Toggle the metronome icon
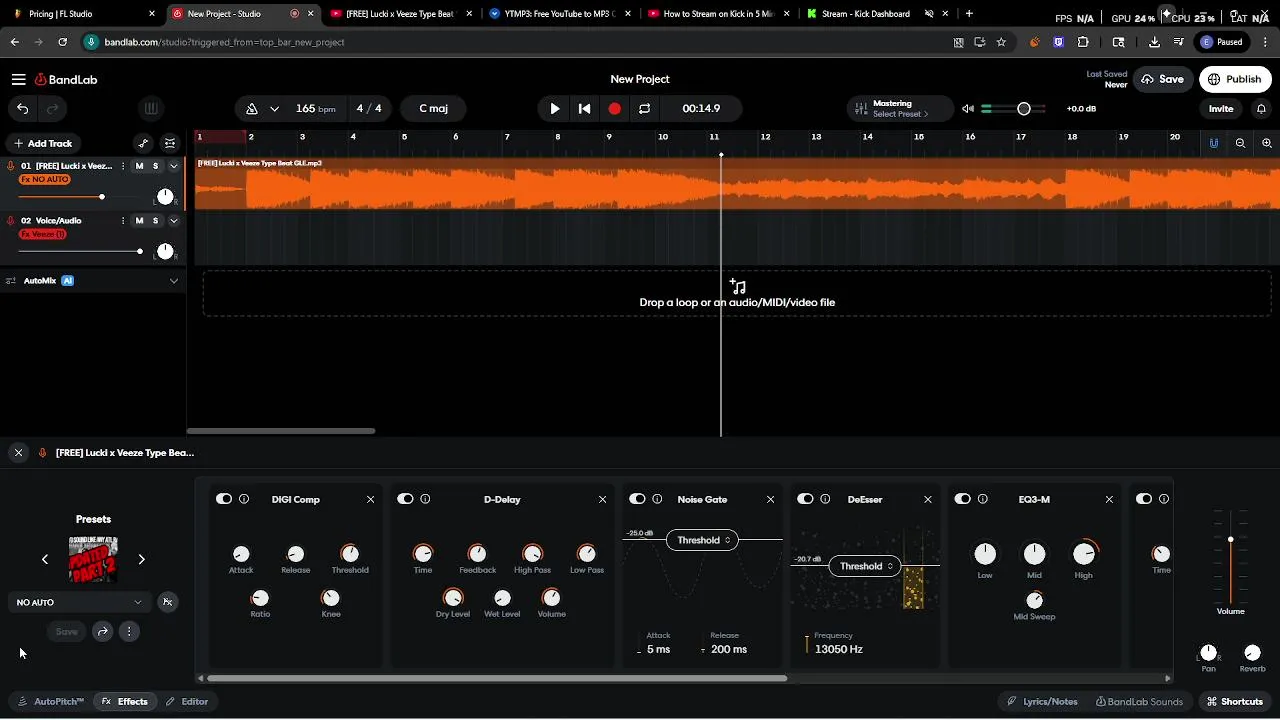 (x=252, y=108)
